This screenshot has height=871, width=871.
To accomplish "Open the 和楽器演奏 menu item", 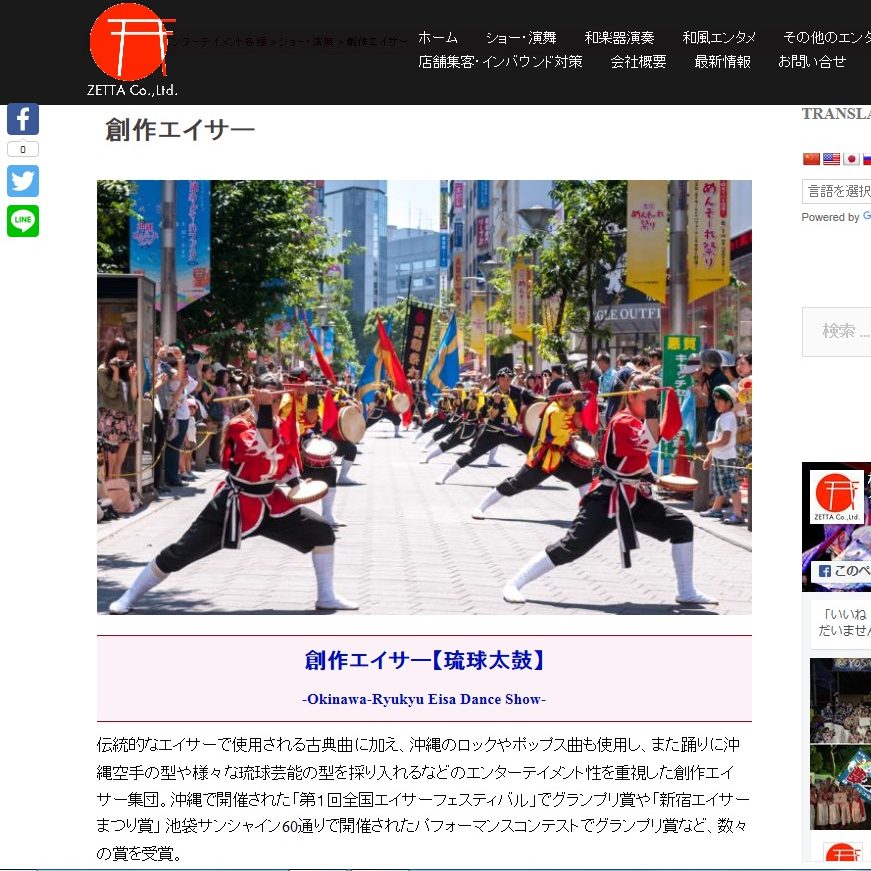I will [x=619, y=38].
